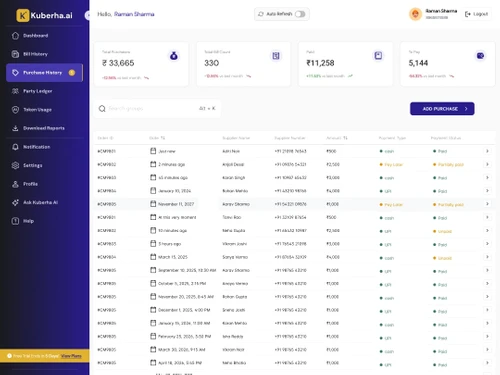Viewport: 500px width, 375px height.
Task: Click the calendar icon beside 'April 18, 2026' date
Action: pos(153,363)
